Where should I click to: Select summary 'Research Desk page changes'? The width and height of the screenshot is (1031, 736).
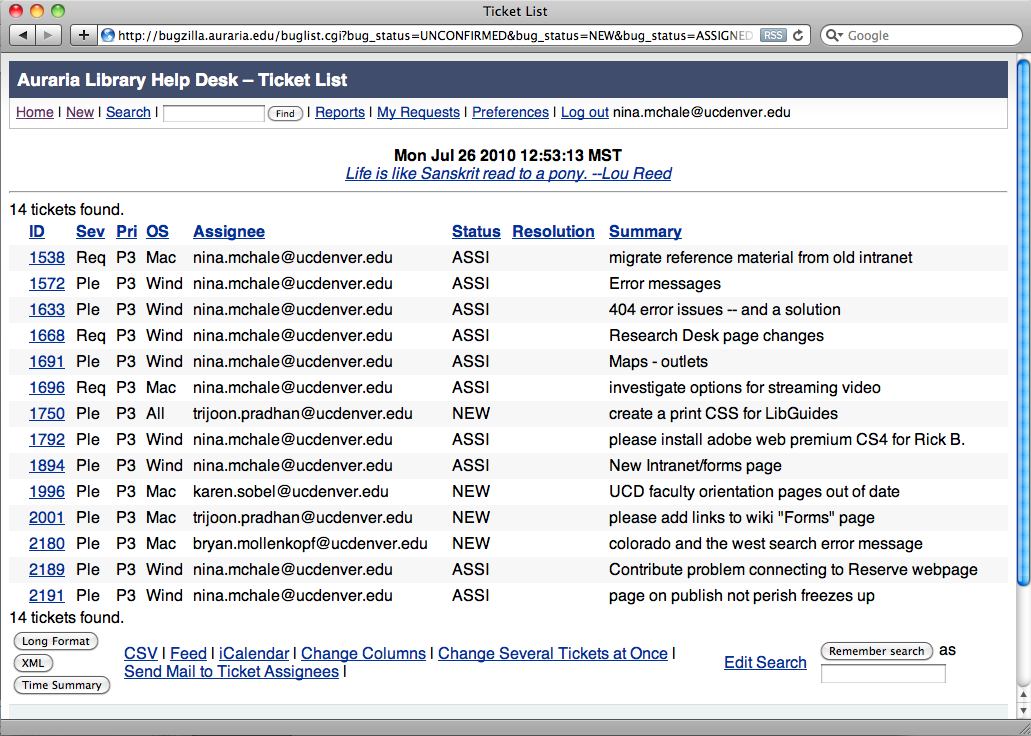coord(716,335)
